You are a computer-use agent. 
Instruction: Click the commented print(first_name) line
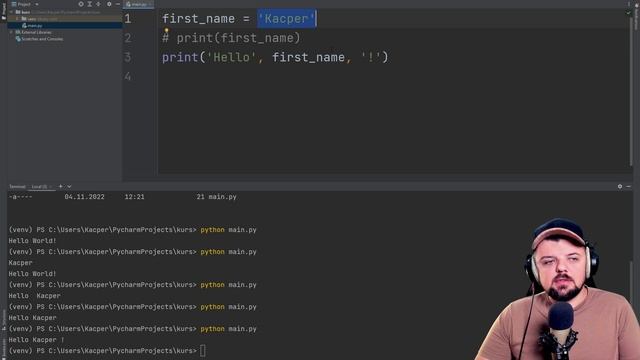pos(231,38)
